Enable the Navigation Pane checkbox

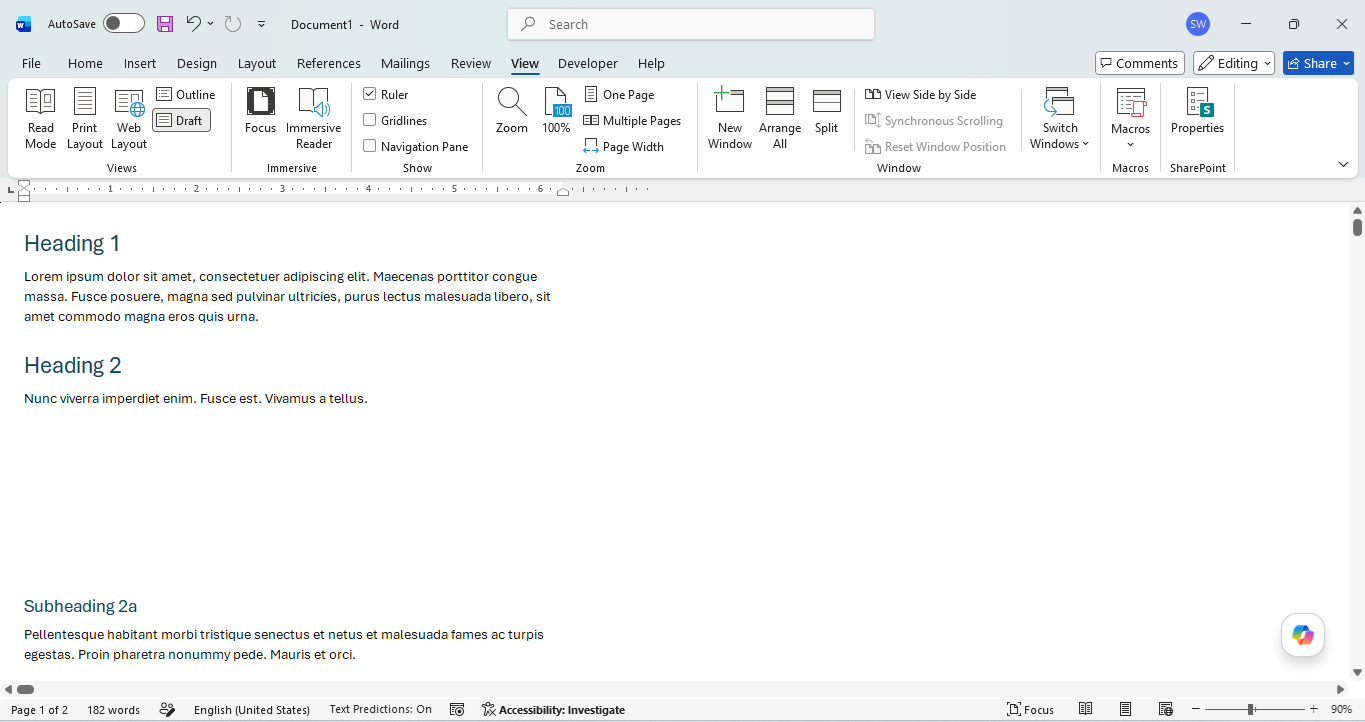(x=370, y=146)
